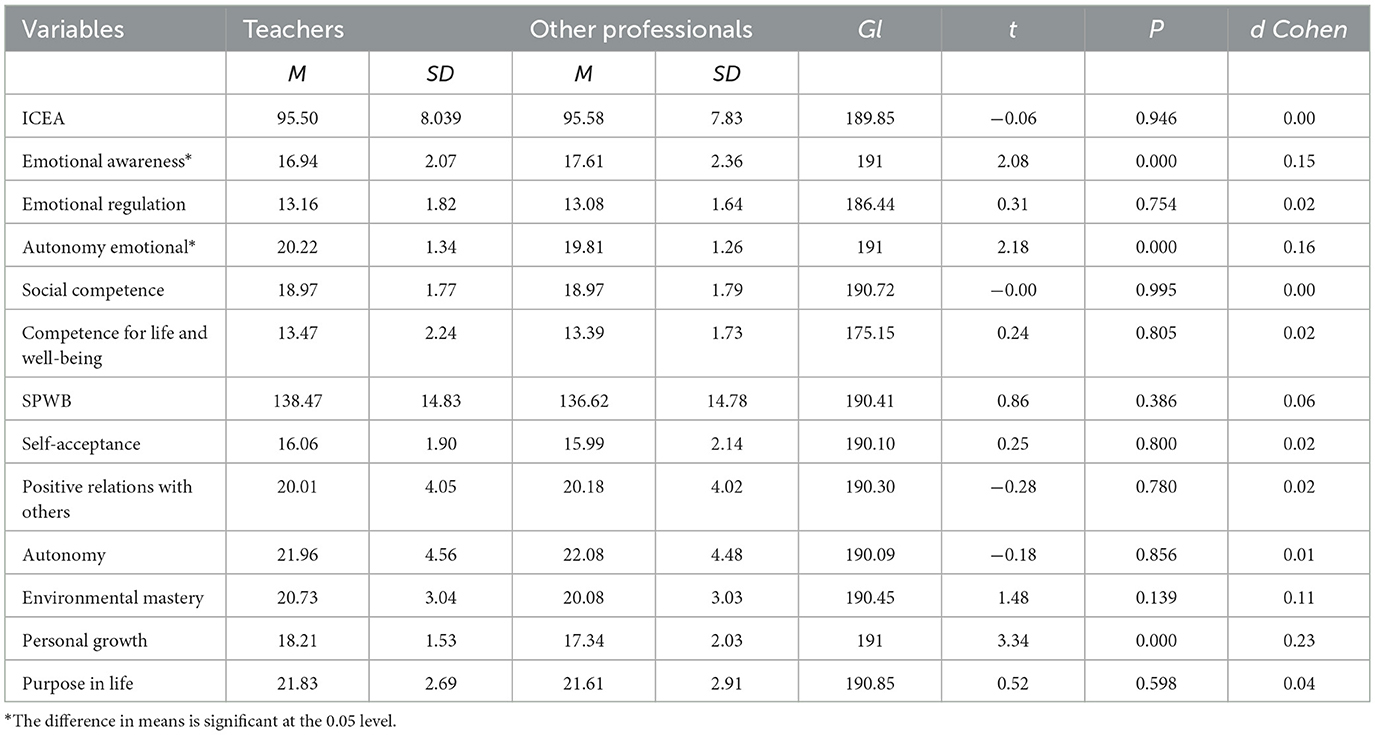
Task: Select the Teachers column header
Action: click(x=293, y=29)
